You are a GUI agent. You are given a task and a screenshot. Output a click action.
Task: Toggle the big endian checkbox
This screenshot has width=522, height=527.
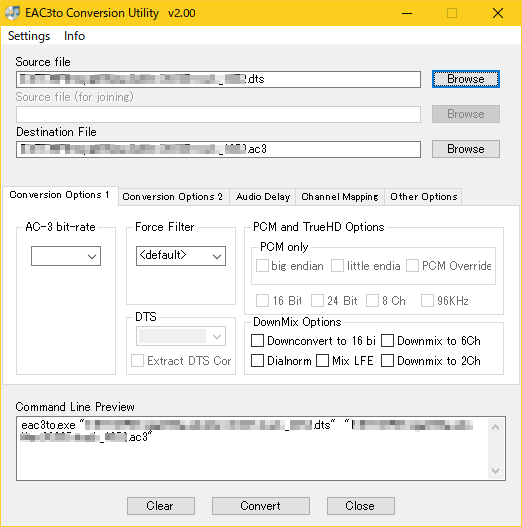262,266
